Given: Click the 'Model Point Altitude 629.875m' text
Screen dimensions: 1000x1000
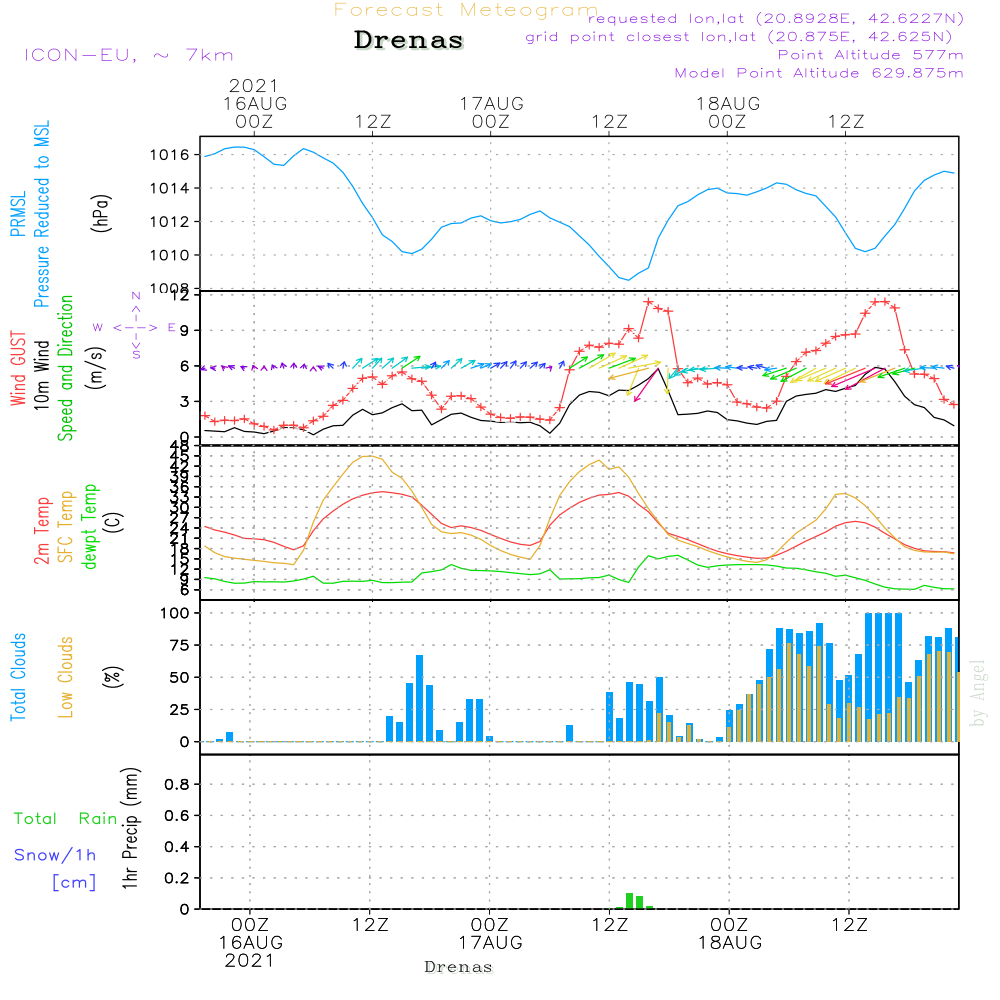Looking at the screenshot, I should click(x=819, y=73).
